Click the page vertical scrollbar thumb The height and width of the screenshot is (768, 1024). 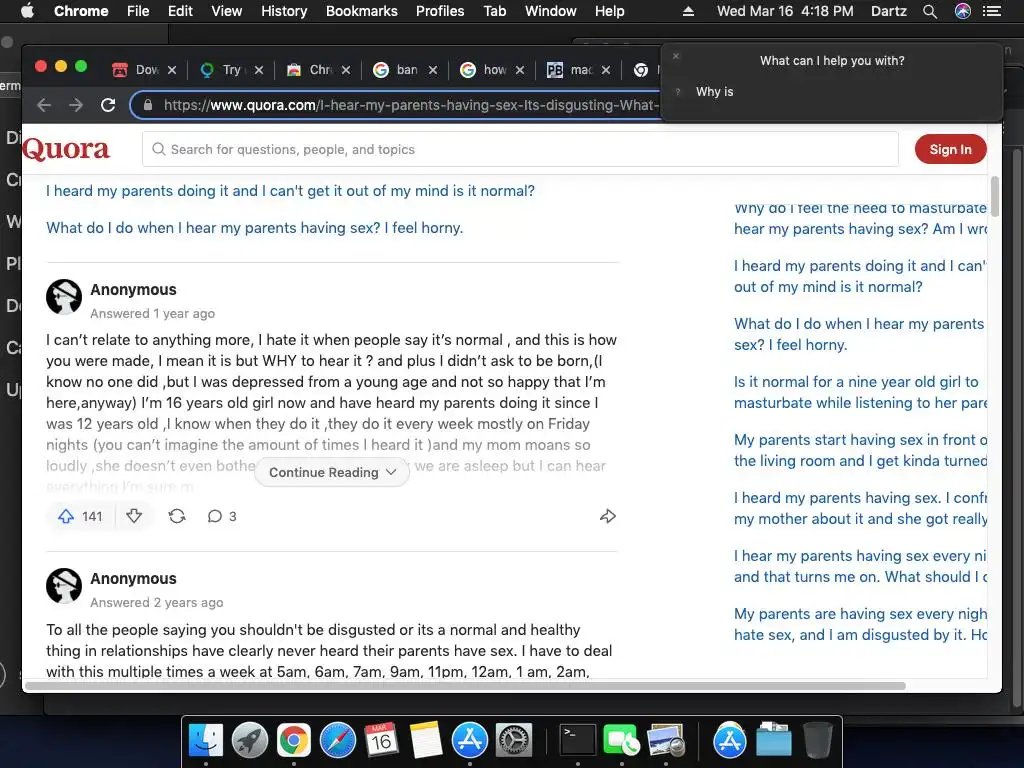[995, 197]
